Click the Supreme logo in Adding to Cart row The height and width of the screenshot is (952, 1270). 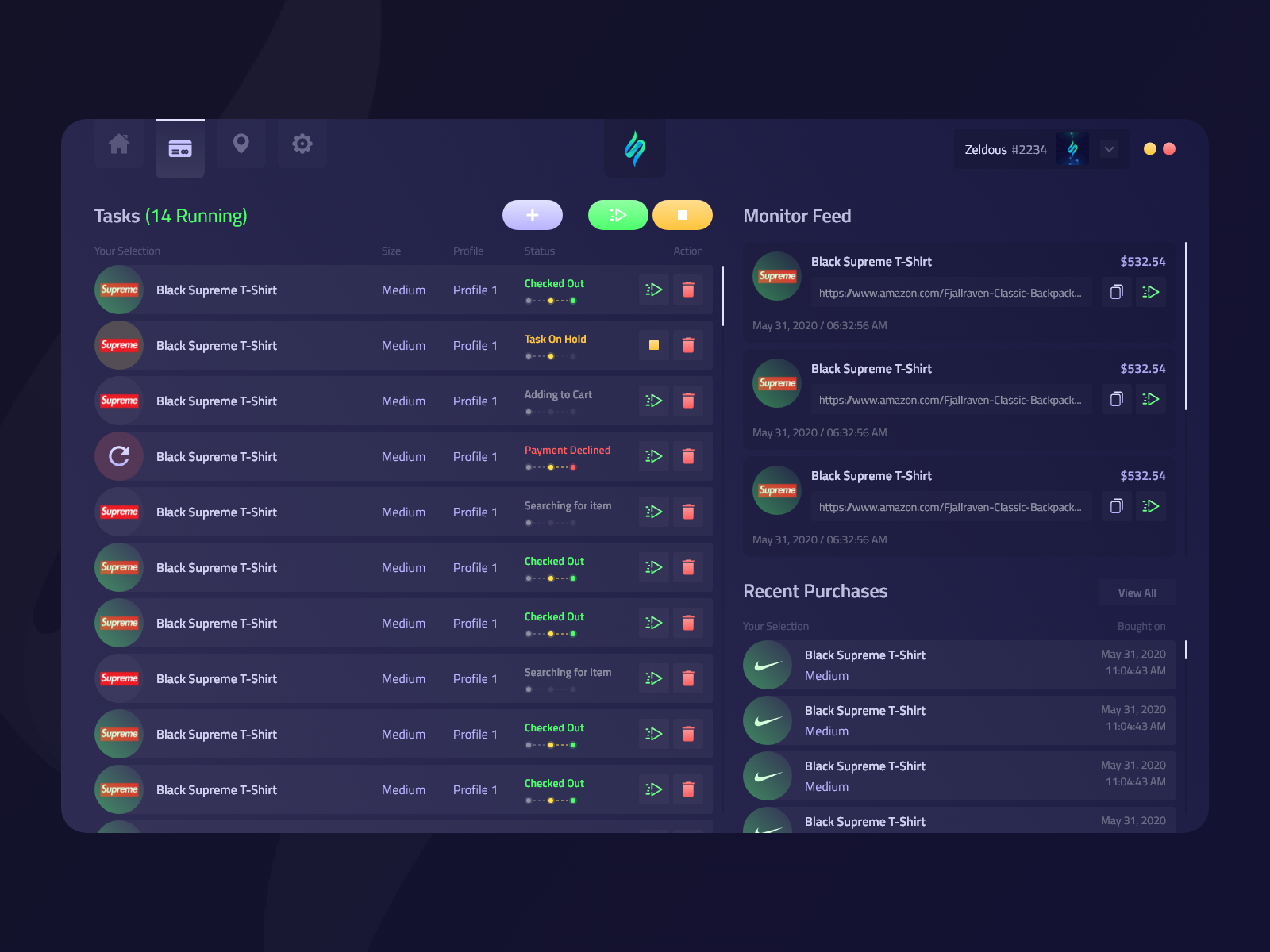click(x=119, y=401)
